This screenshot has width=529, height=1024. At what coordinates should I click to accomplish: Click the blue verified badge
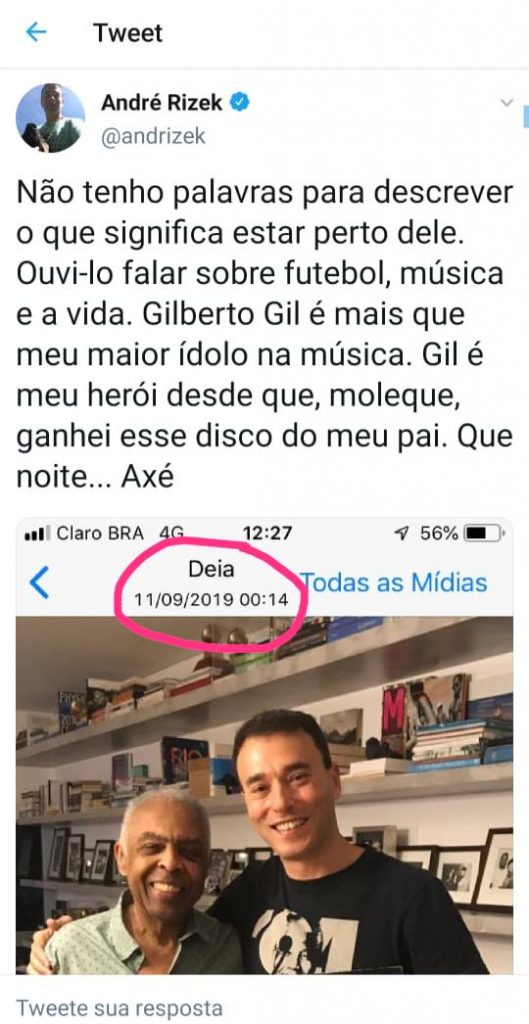coord(240,103)
